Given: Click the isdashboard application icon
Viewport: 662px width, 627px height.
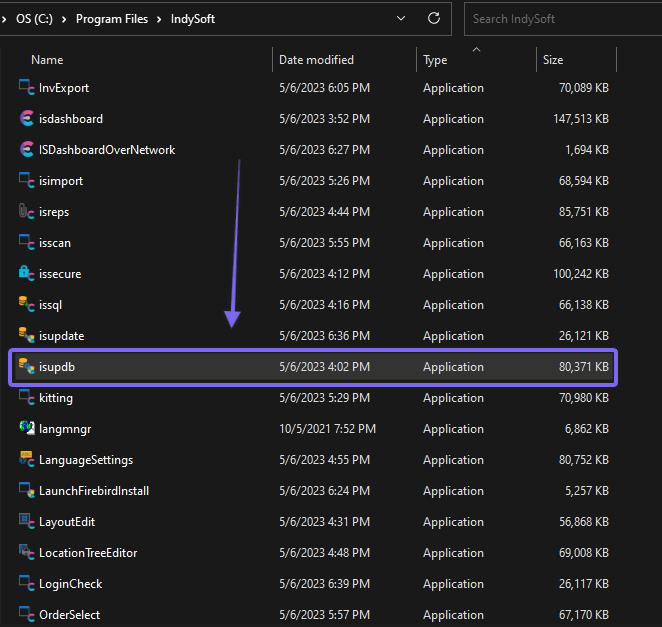Looking at the screenshot, I should tap(27, 119).
